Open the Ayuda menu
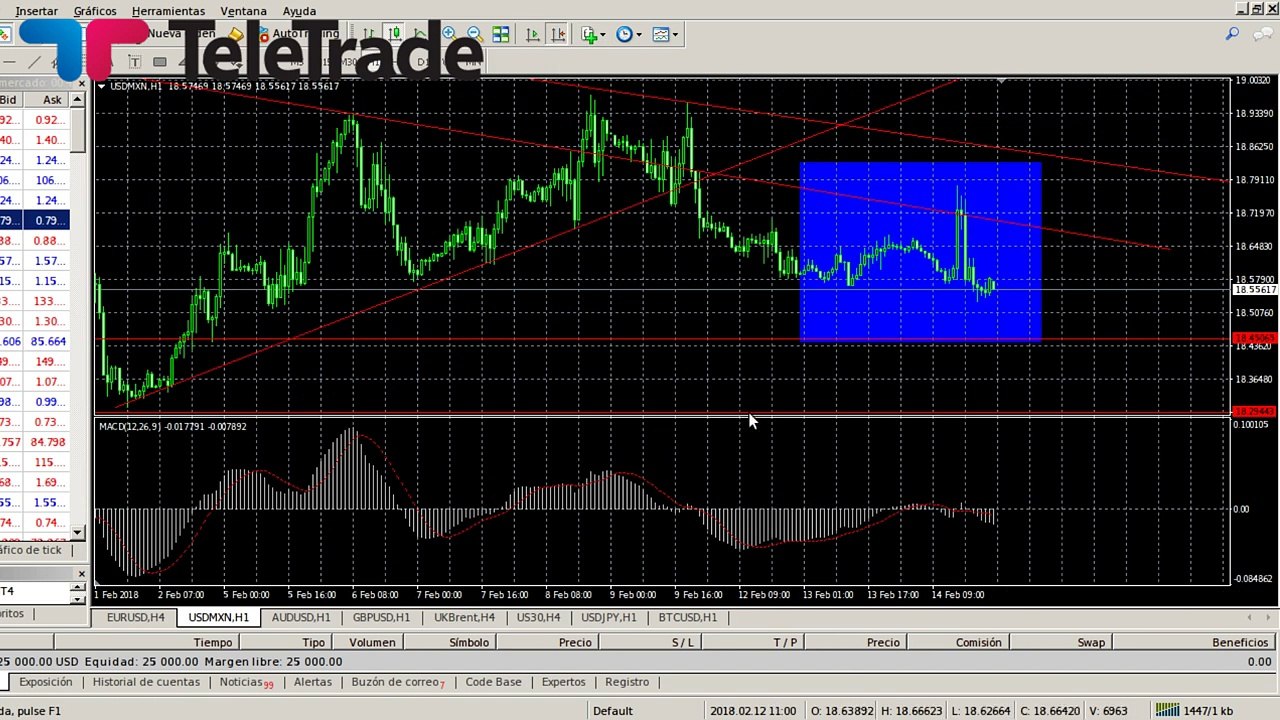Viewport: 1280px width, 720px height. 299,11
